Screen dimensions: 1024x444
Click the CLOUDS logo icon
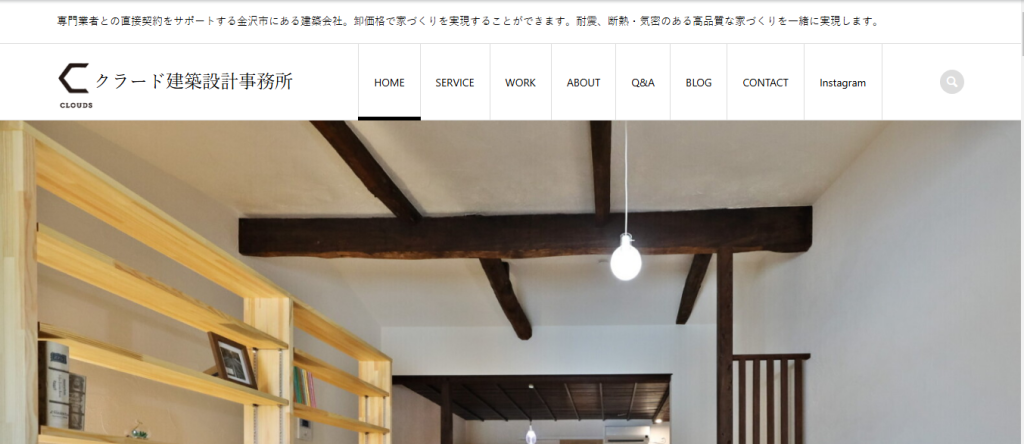(74, 78)
